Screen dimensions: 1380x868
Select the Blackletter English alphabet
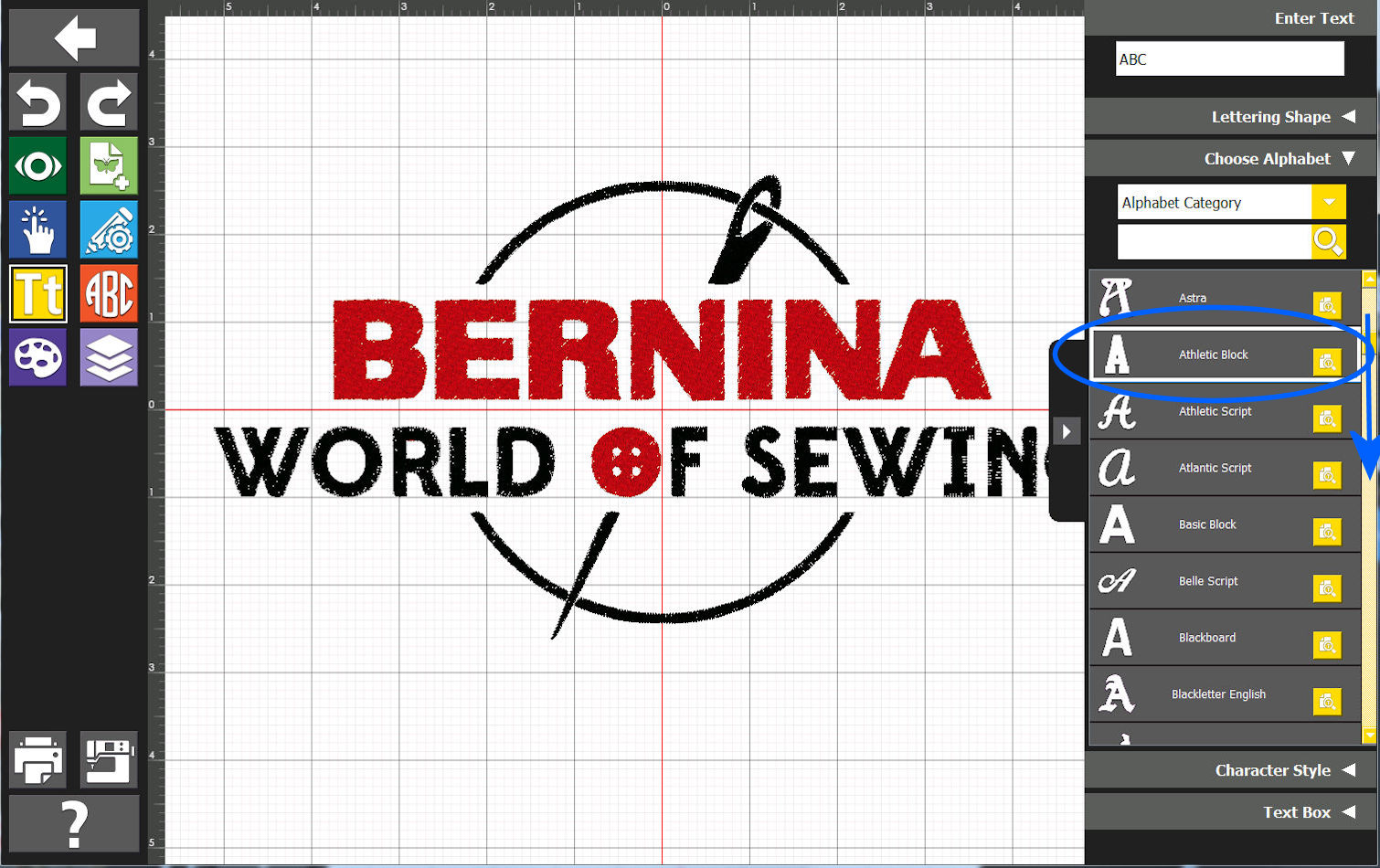1225,694
